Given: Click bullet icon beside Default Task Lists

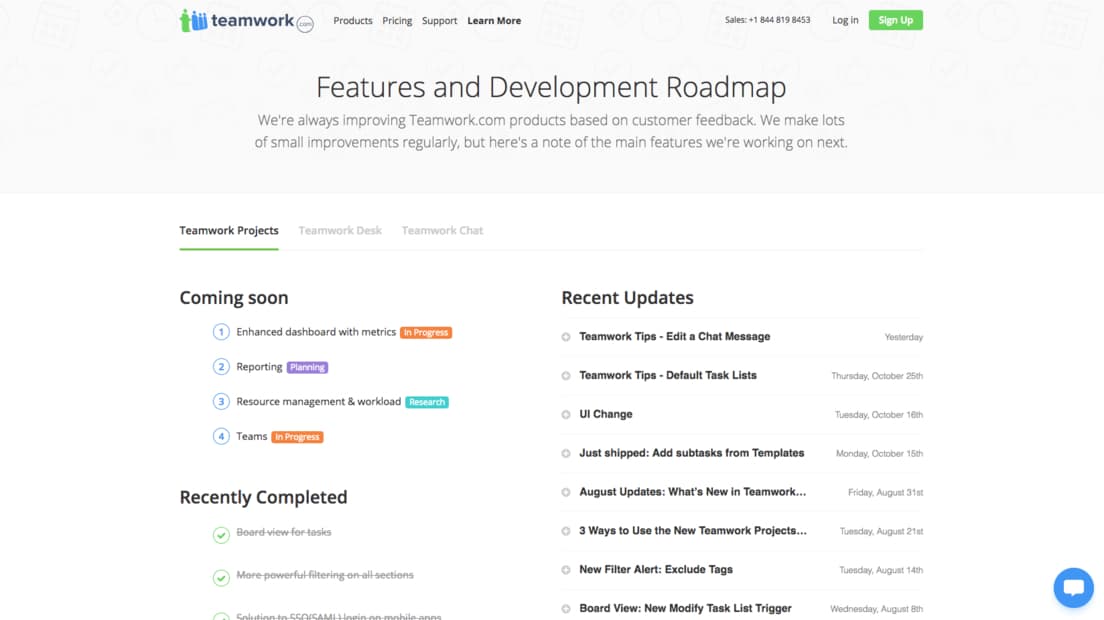Looking at the screenshot, I should (x=565, y=376).
